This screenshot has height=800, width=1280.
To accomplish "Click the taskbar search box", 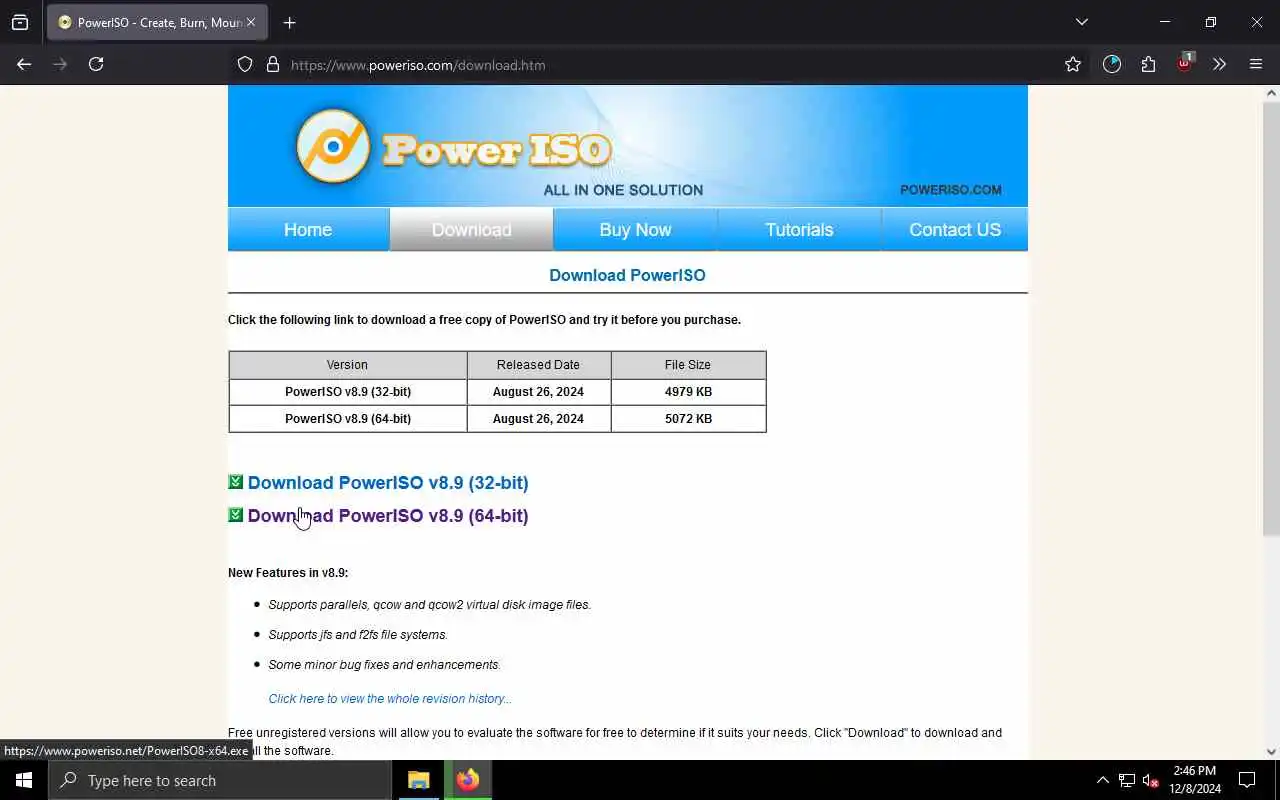I will point(220,780).
